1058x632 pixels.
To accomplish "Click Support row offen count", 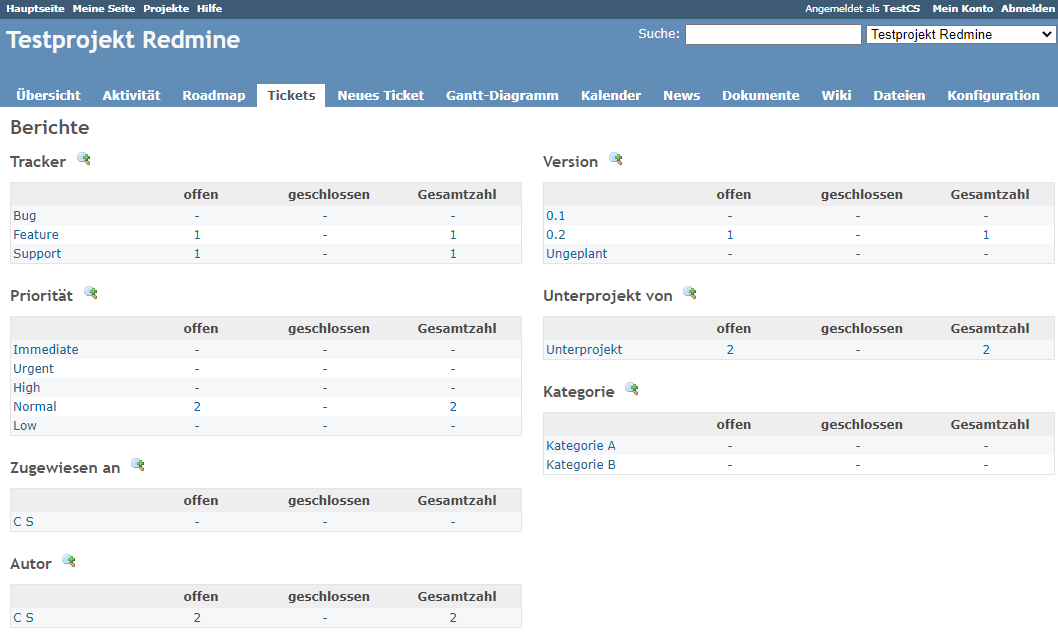I will coord(197,254).
